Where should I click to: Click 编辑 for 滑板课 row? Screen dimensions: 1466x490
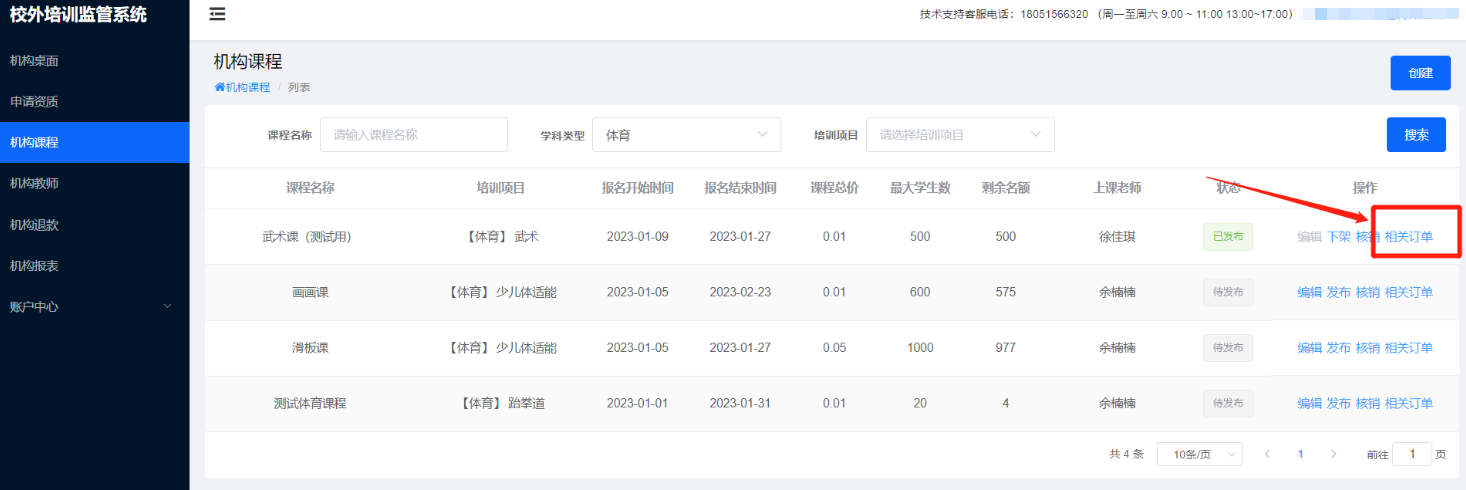pos(1309,348)
